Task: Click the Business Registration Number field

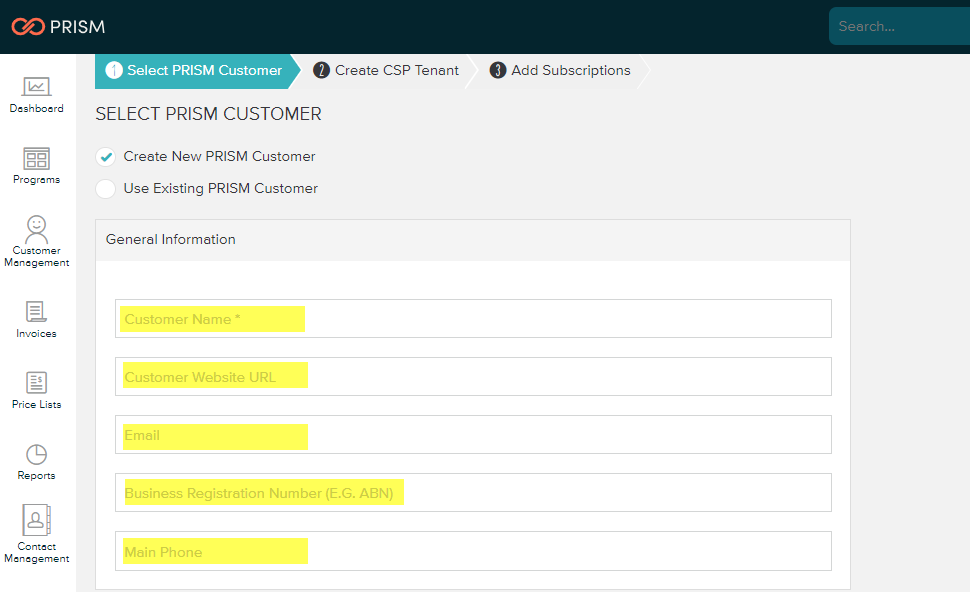Action: click(473, 493)
